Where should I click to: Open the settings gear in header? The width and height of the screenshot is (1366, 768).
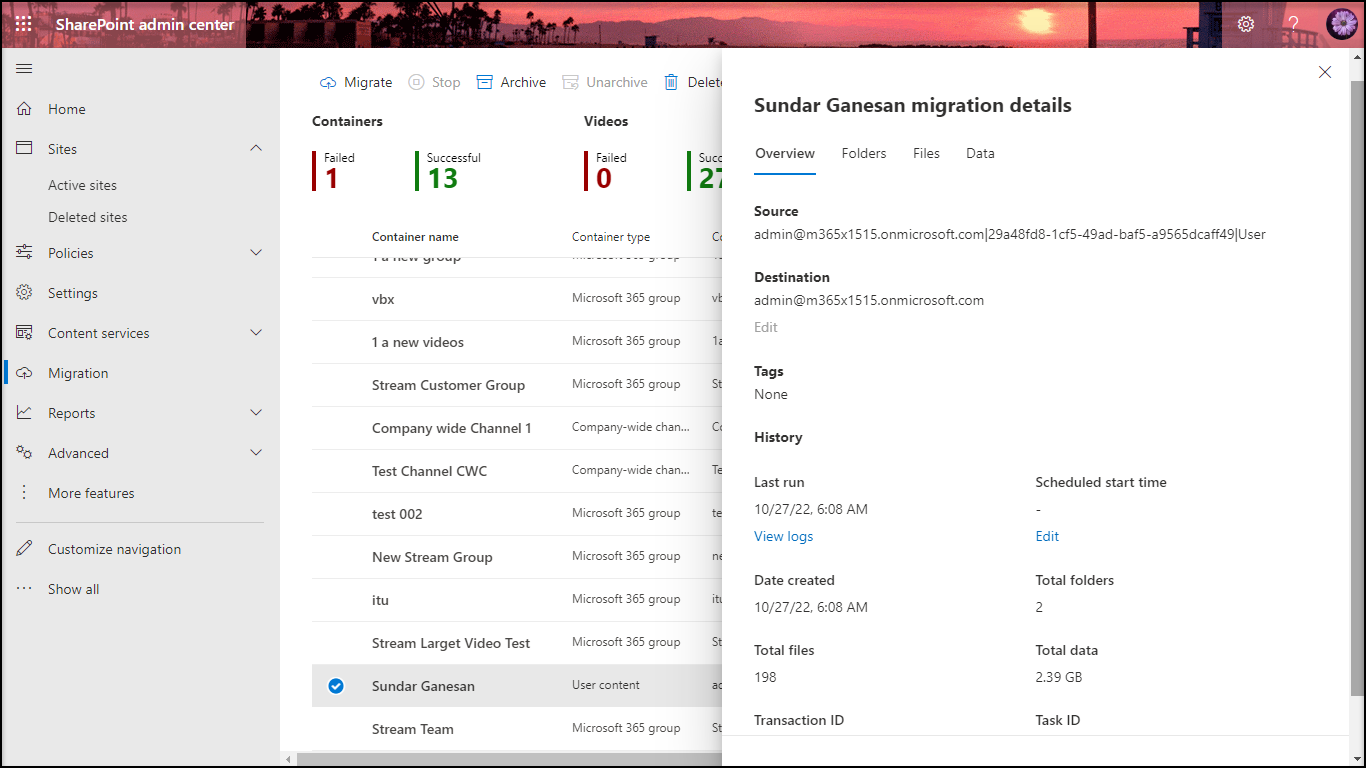(x=1246, y=24)
